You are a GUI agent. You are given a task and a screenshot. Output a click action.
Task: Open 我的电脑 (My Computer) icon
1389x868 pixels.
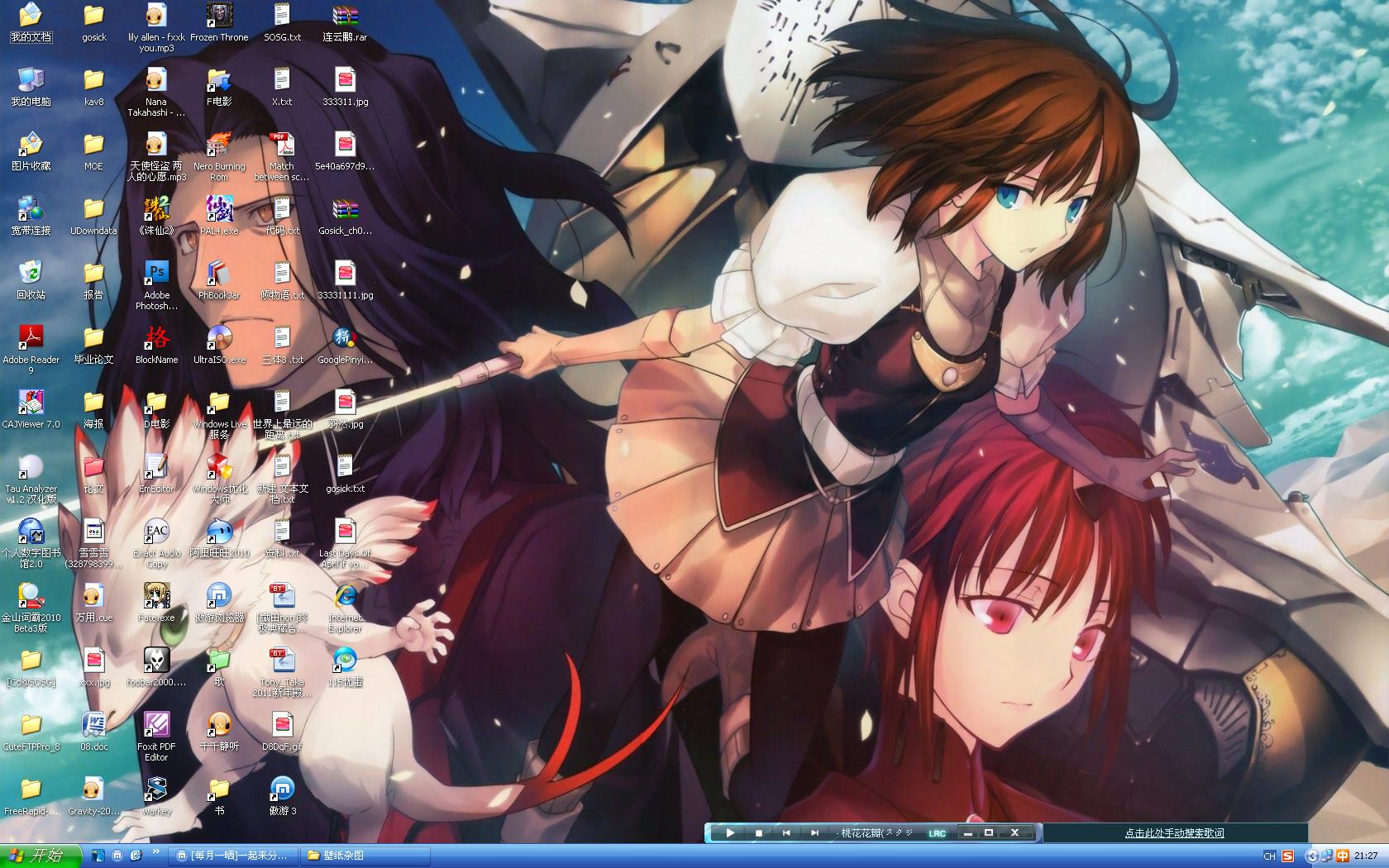31,86
